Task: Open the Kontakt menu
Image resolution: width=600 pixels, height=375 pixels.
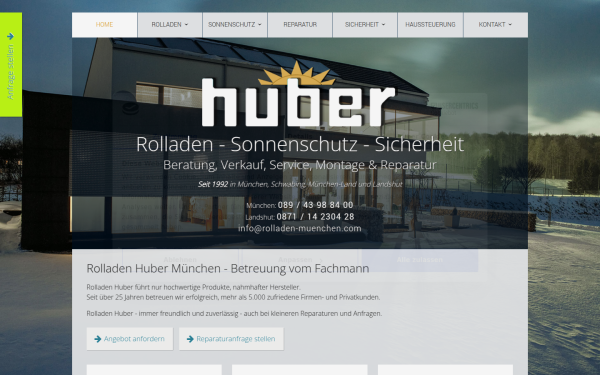Action: [x=496, y=25]
